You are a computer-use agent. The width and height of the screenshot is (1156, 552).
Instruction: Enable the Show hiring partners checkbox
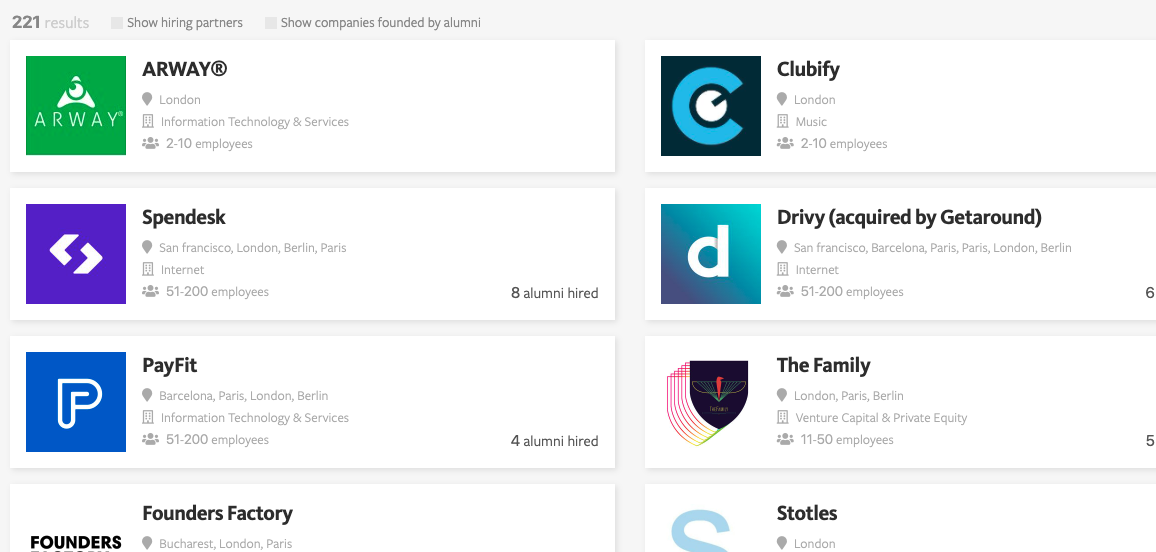[x=116, y=23]
